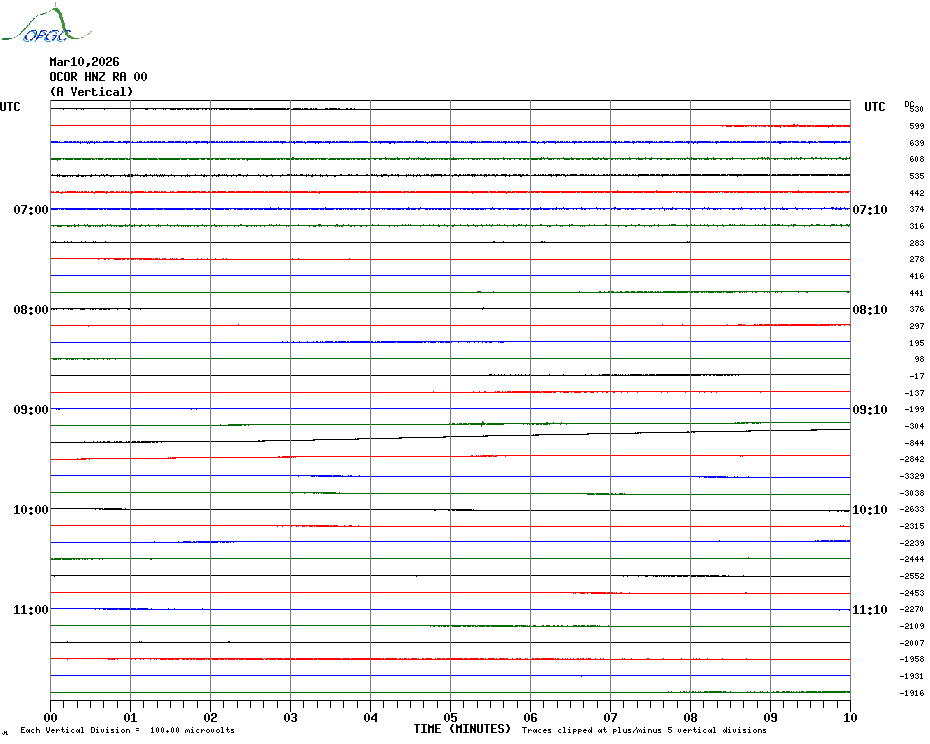This screenshot has height=744, width=930.
Task: Click the 05 minute tick label
Action: [x=450, y=717]
